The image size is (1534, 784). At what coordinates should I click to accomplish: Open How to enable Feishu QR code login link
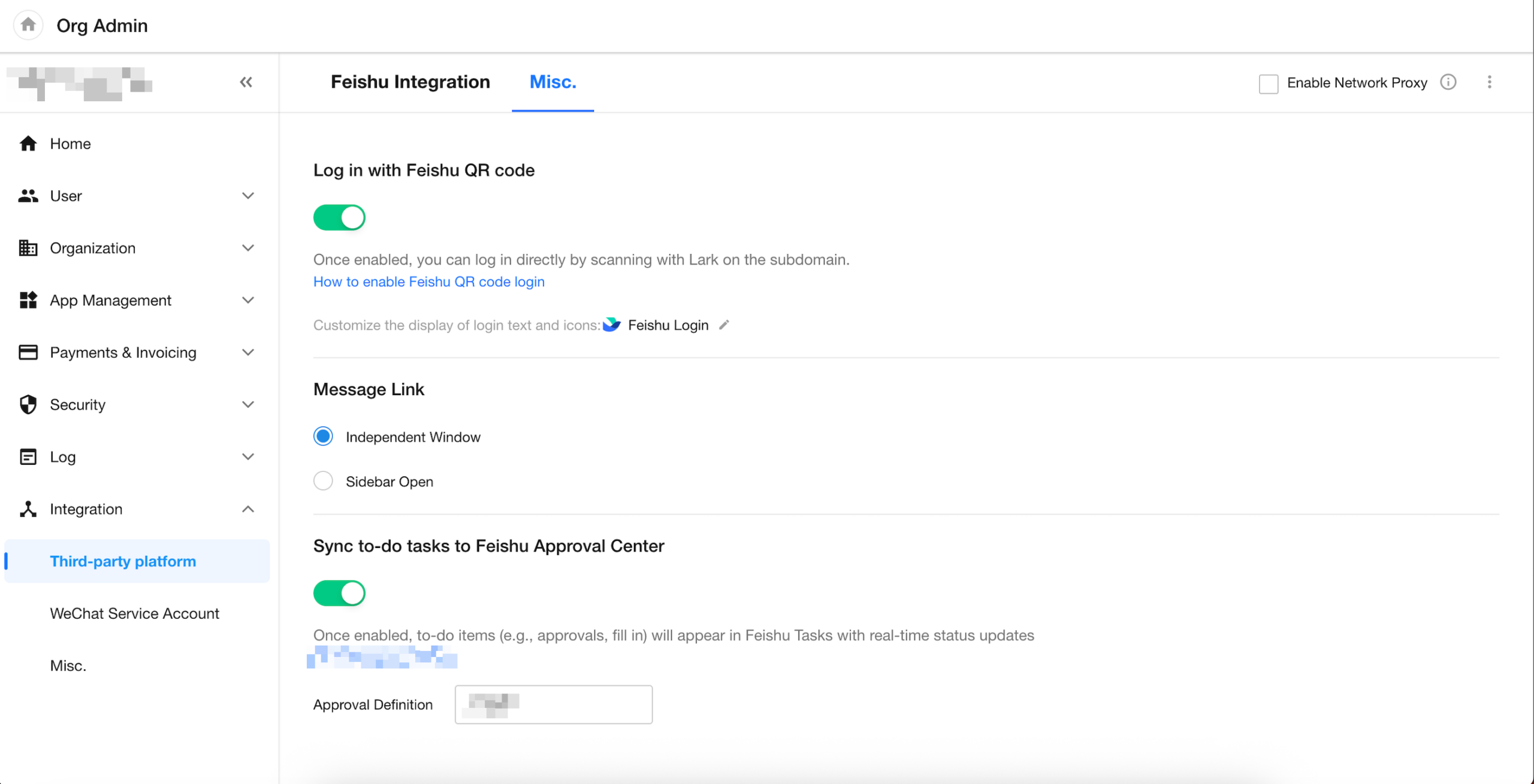click(x=428, y=281)
